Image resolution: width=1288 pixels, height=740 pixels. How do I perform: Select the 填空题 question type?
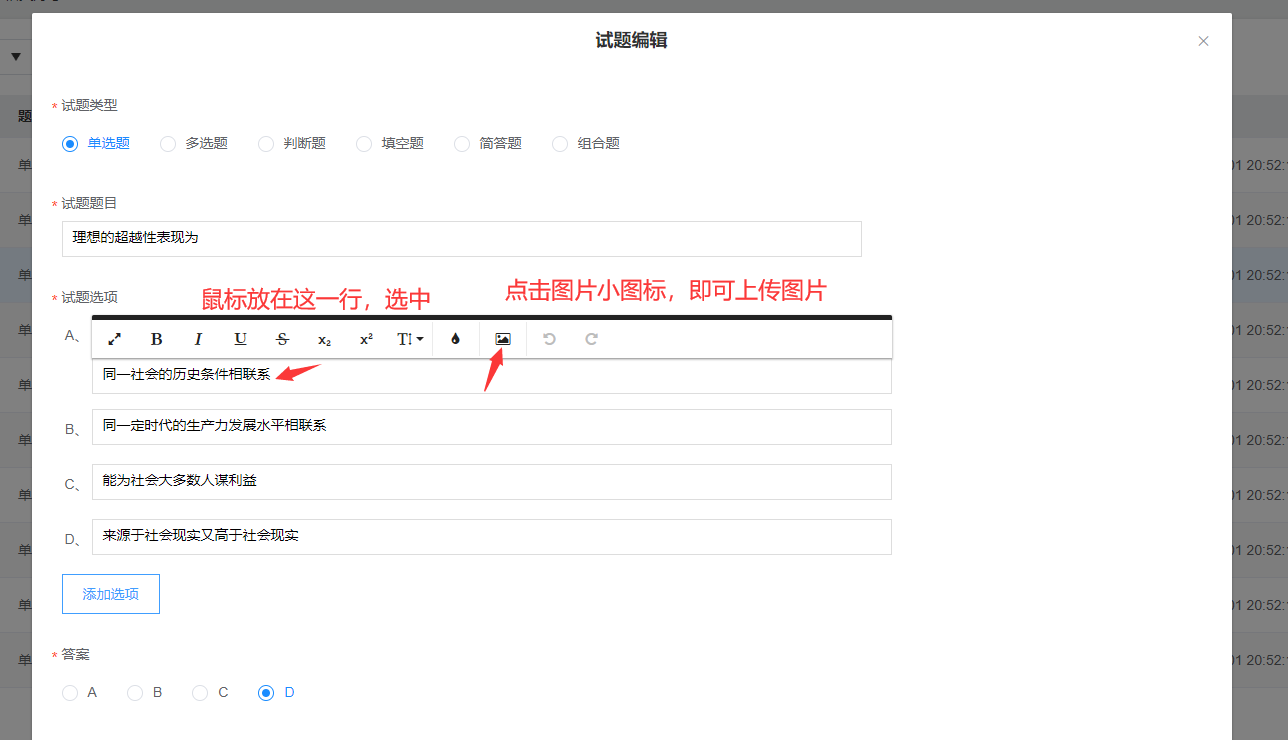(364, 144)
